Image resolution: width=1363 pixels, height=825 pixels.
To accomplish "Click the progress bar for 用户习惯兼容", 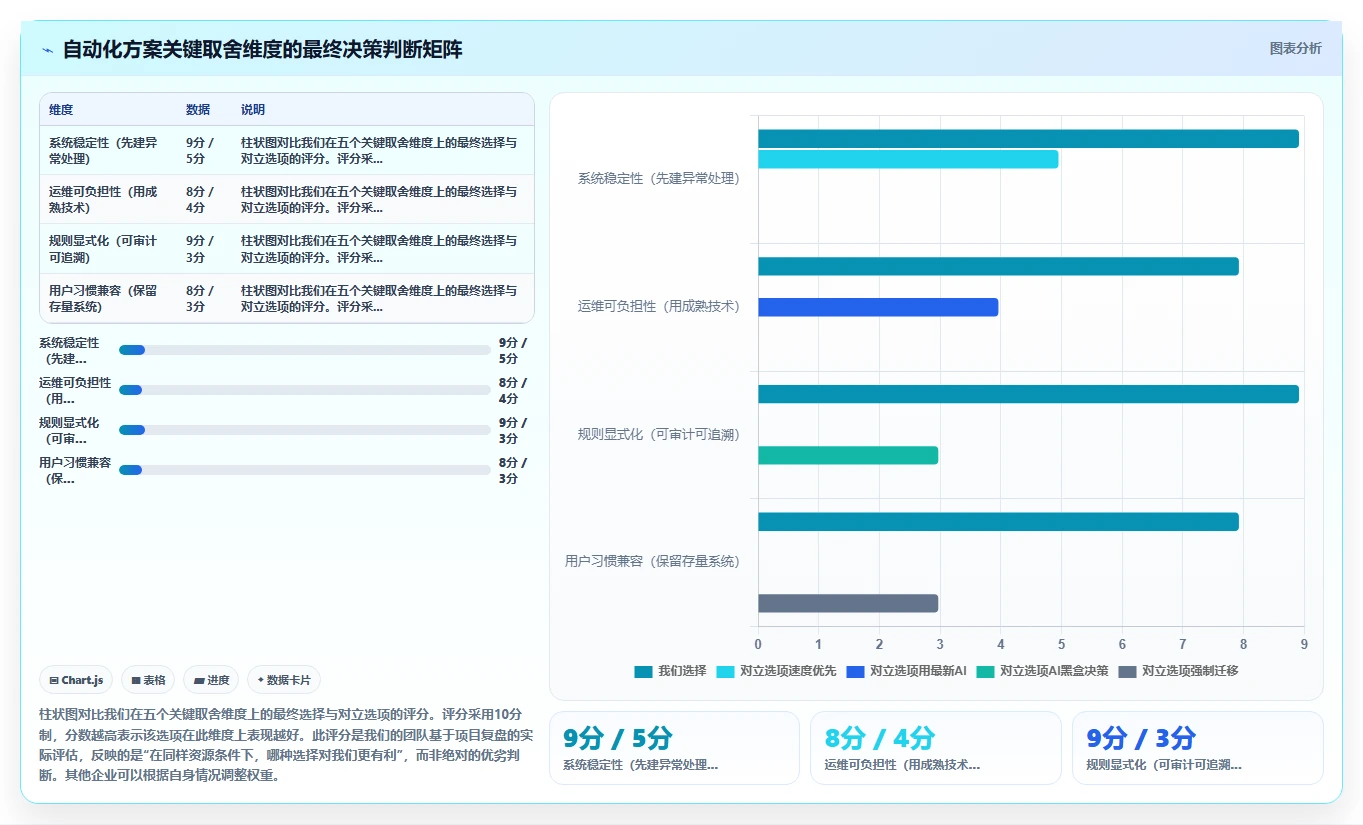I will tap(305, 470).
